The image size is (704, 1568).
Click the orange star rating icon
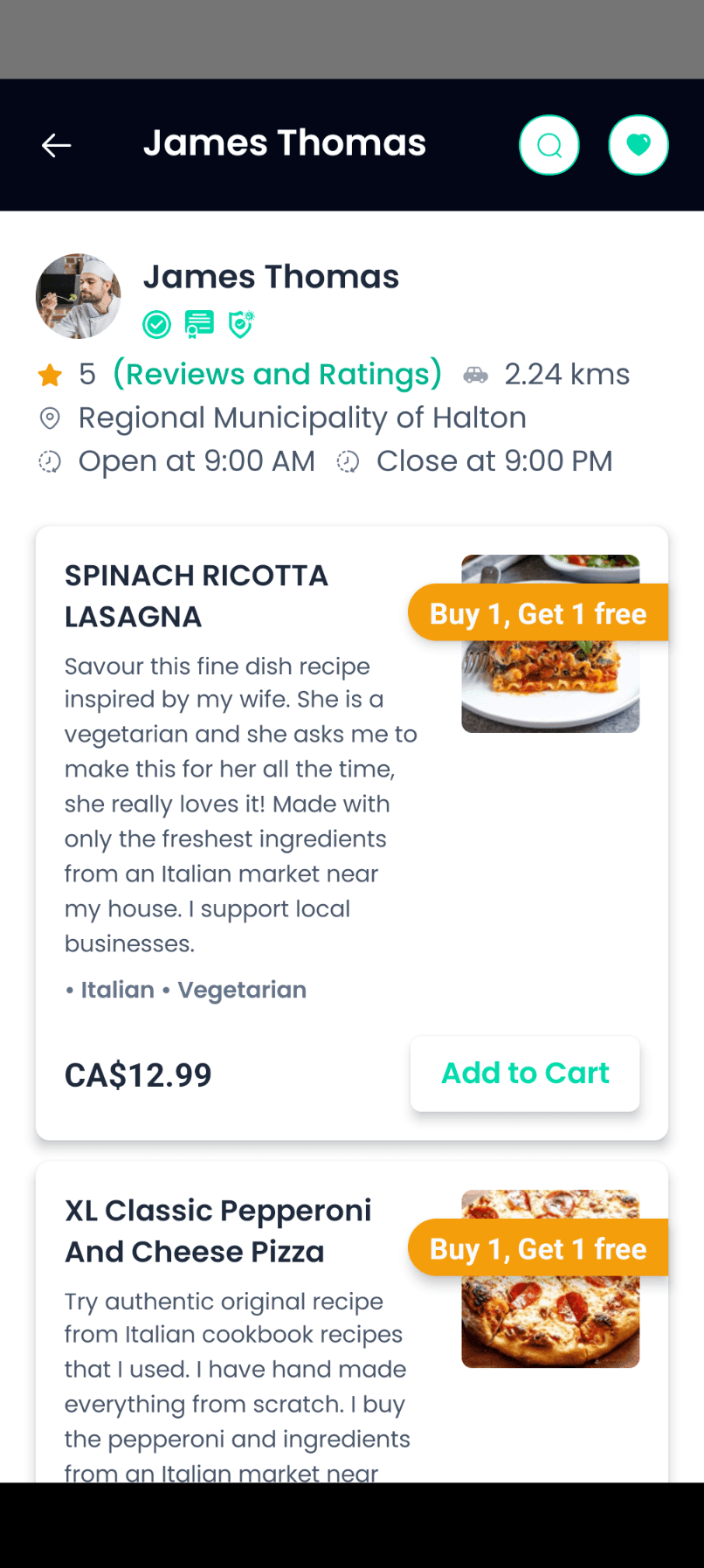50,375
